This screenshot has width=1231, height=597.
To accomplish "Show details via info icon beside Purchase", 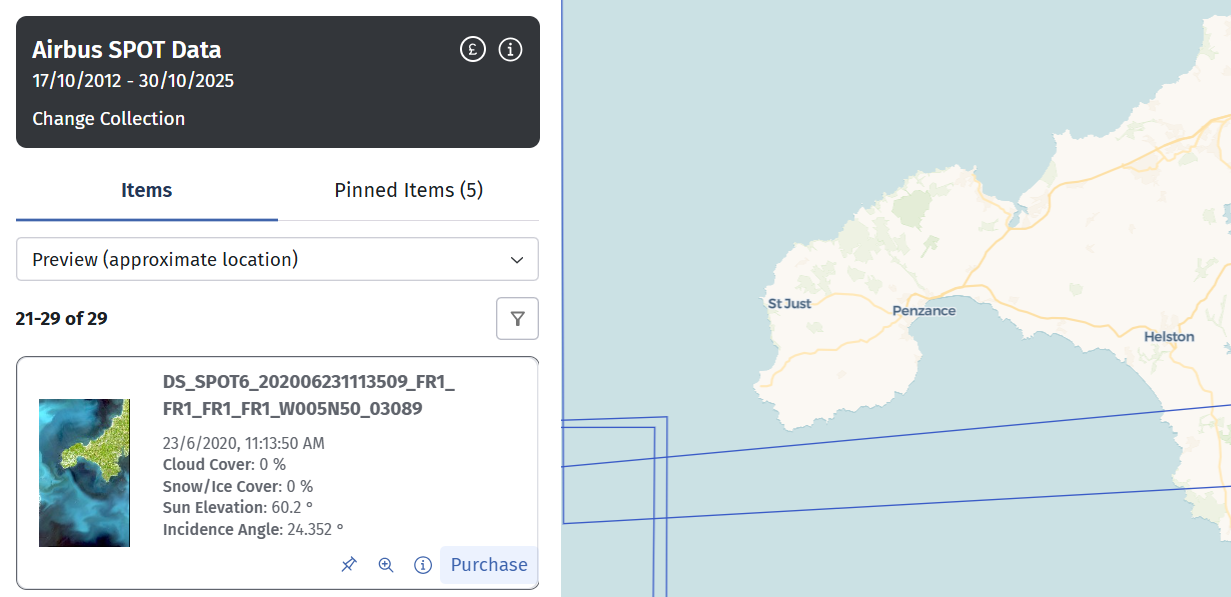I will 423,565.
